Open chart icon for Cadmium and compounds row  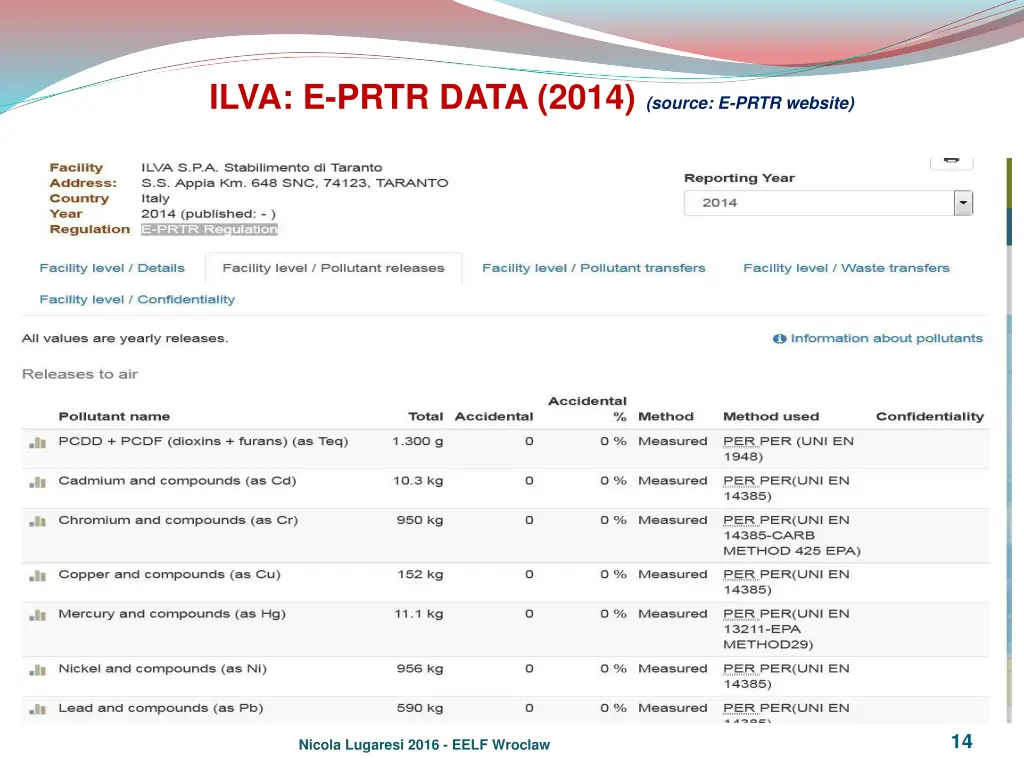[38, 482]
